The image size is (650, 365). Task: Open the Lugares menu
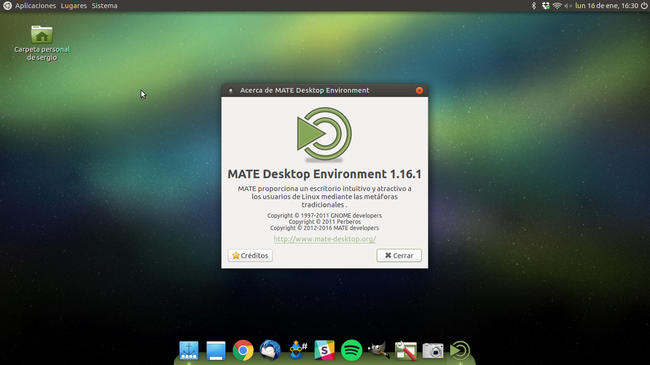click(74, 6)
